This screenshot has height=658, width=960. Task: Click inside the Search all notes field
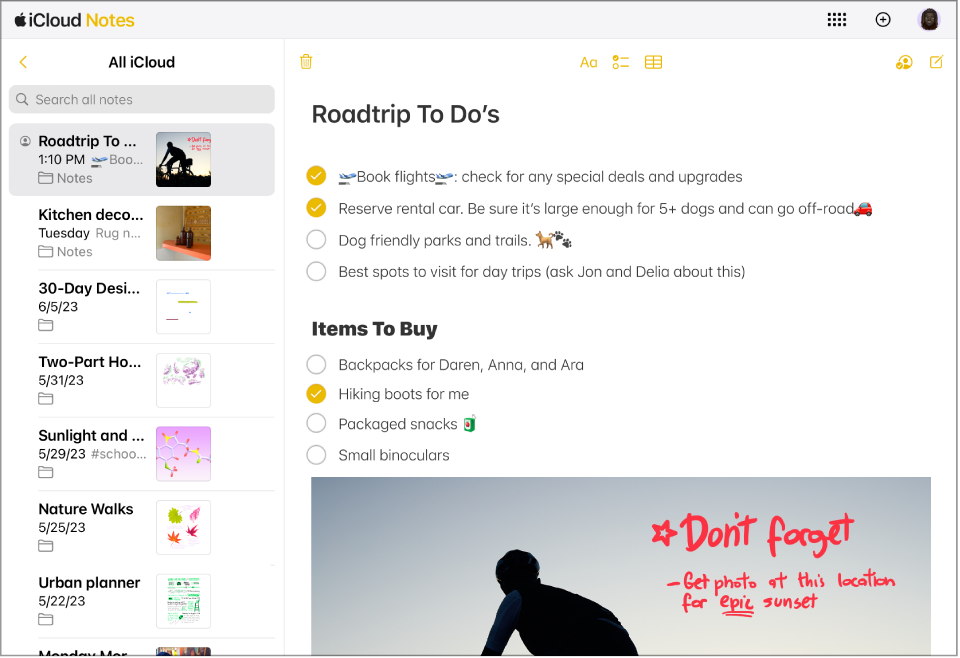tap(141, 99)
